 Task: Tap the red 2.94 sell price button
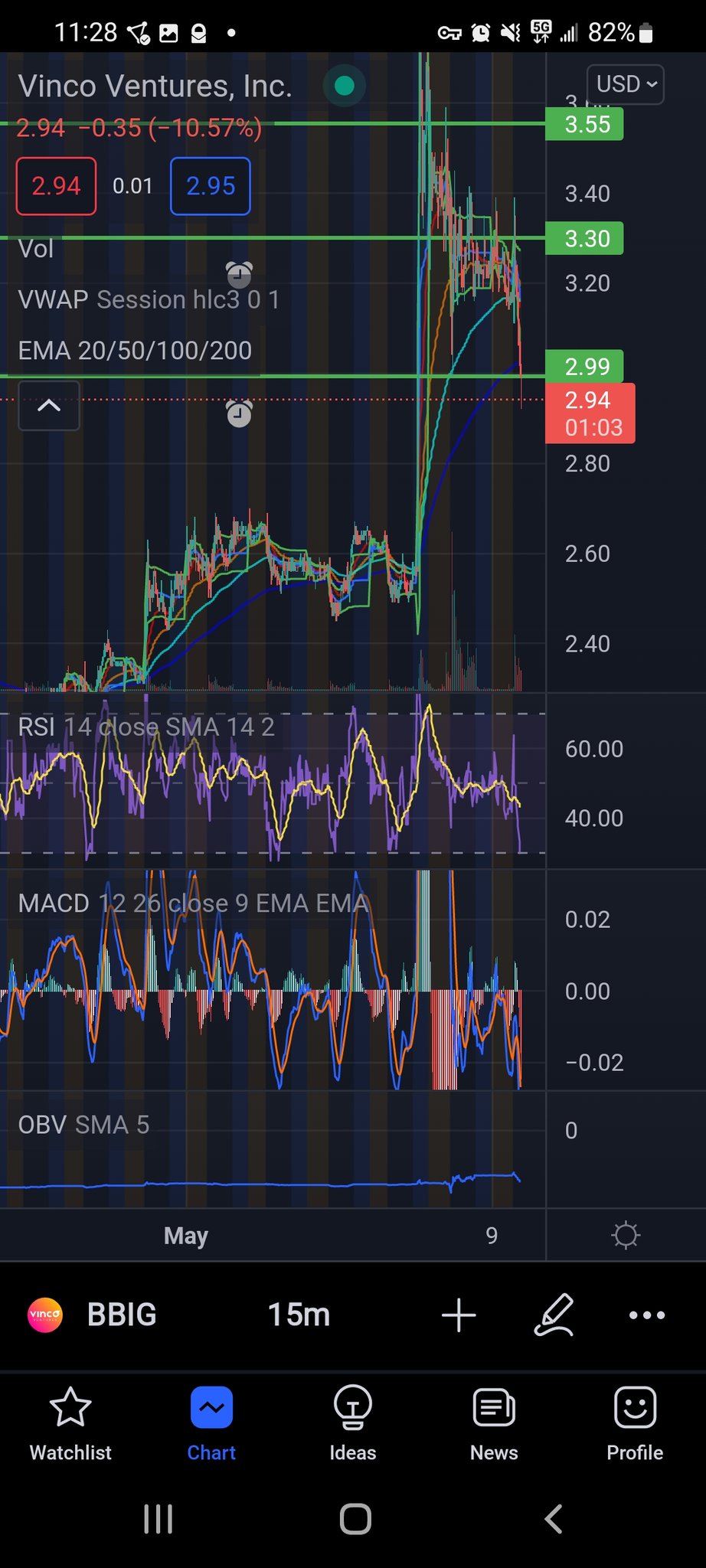coord(56,186)
